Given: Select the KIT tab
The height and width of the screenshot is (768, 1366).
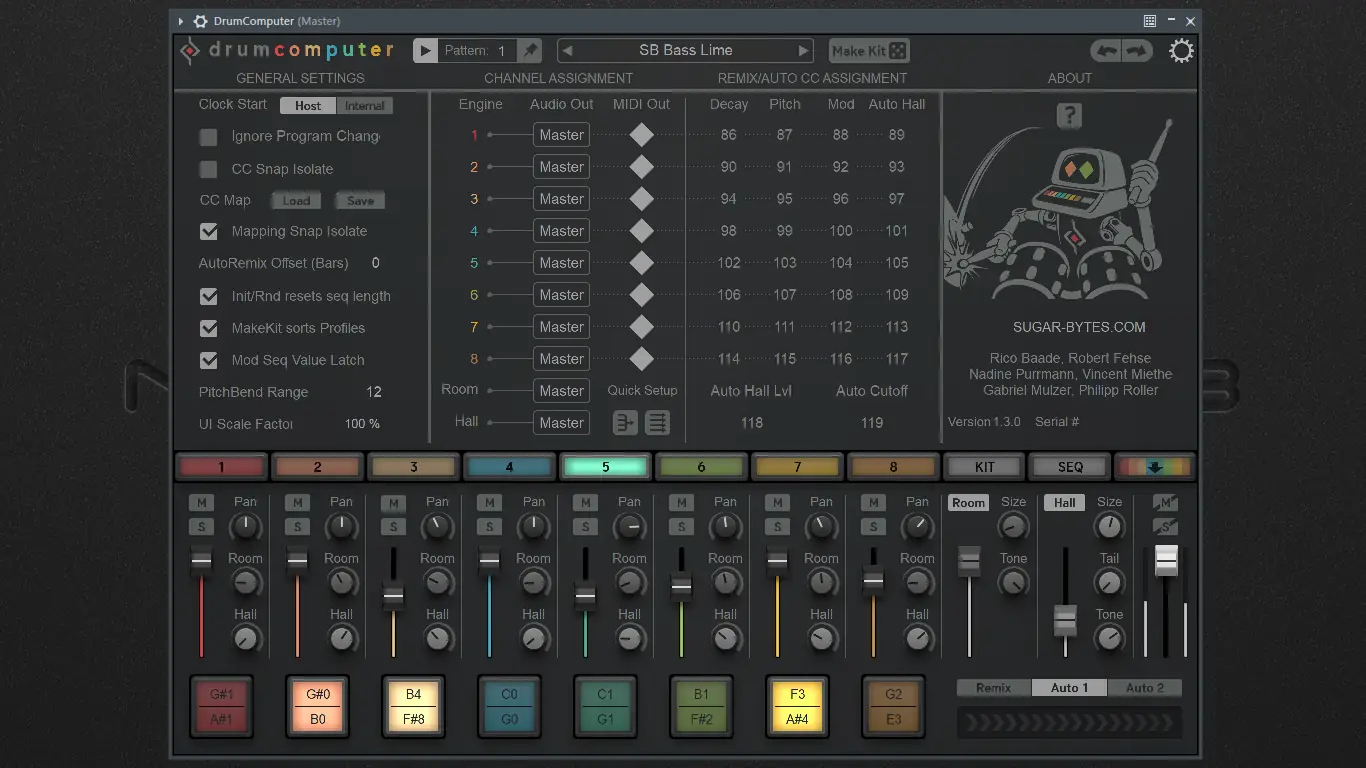Looking at the screenshot, I should pos(985,467).
